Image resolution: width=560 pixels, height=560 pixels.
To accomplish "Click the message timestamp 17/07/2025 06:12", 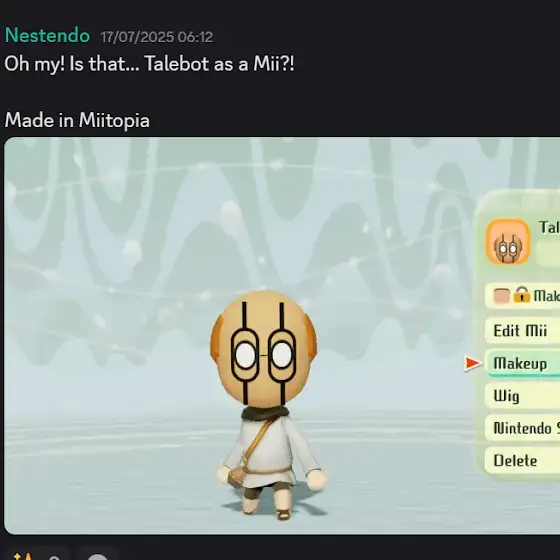I will 156,37.
